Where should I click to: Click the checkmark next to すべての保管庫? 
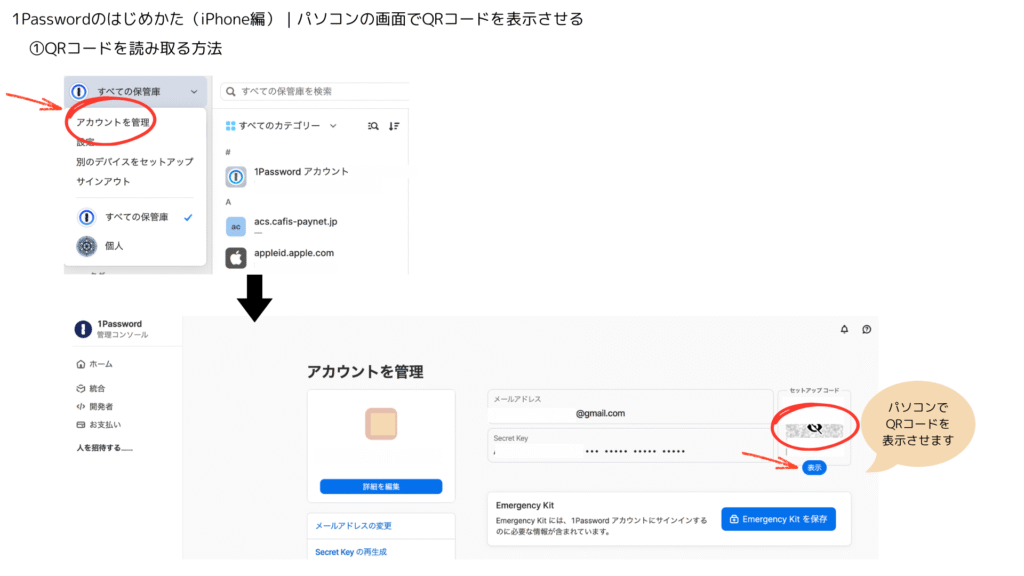(188, 217)
